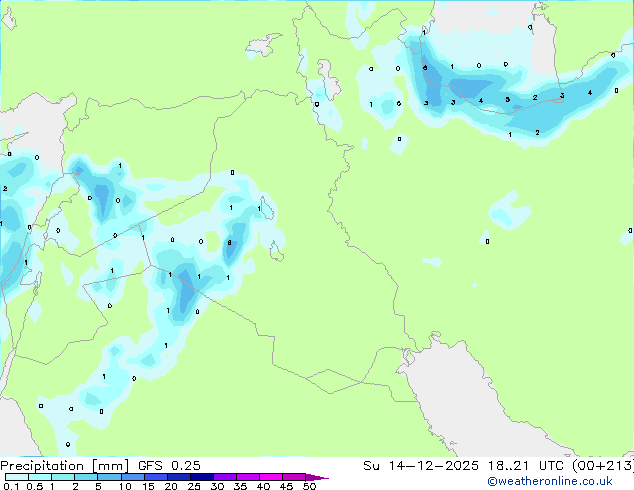Click the 15–20 mm blue legend swatch
This screenshot has height=490, width=634.
point(155,477)
